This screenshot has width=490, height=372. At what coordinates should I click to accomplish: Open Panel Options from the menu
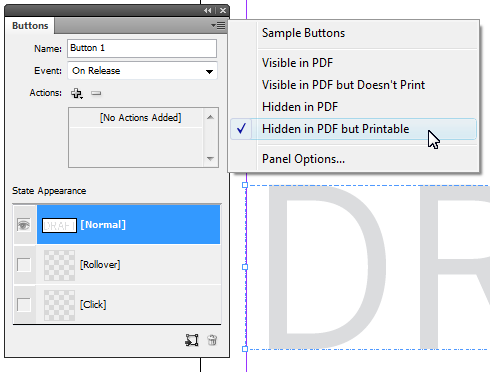point(303,159)
